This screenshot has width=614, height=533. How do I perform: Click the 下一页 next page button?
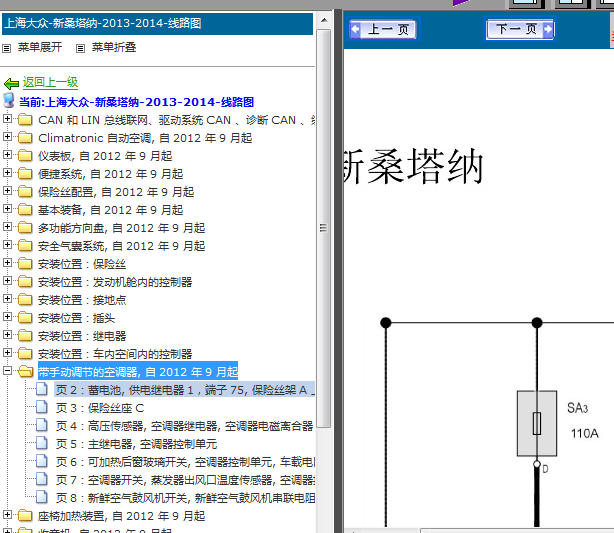(520, 29)
